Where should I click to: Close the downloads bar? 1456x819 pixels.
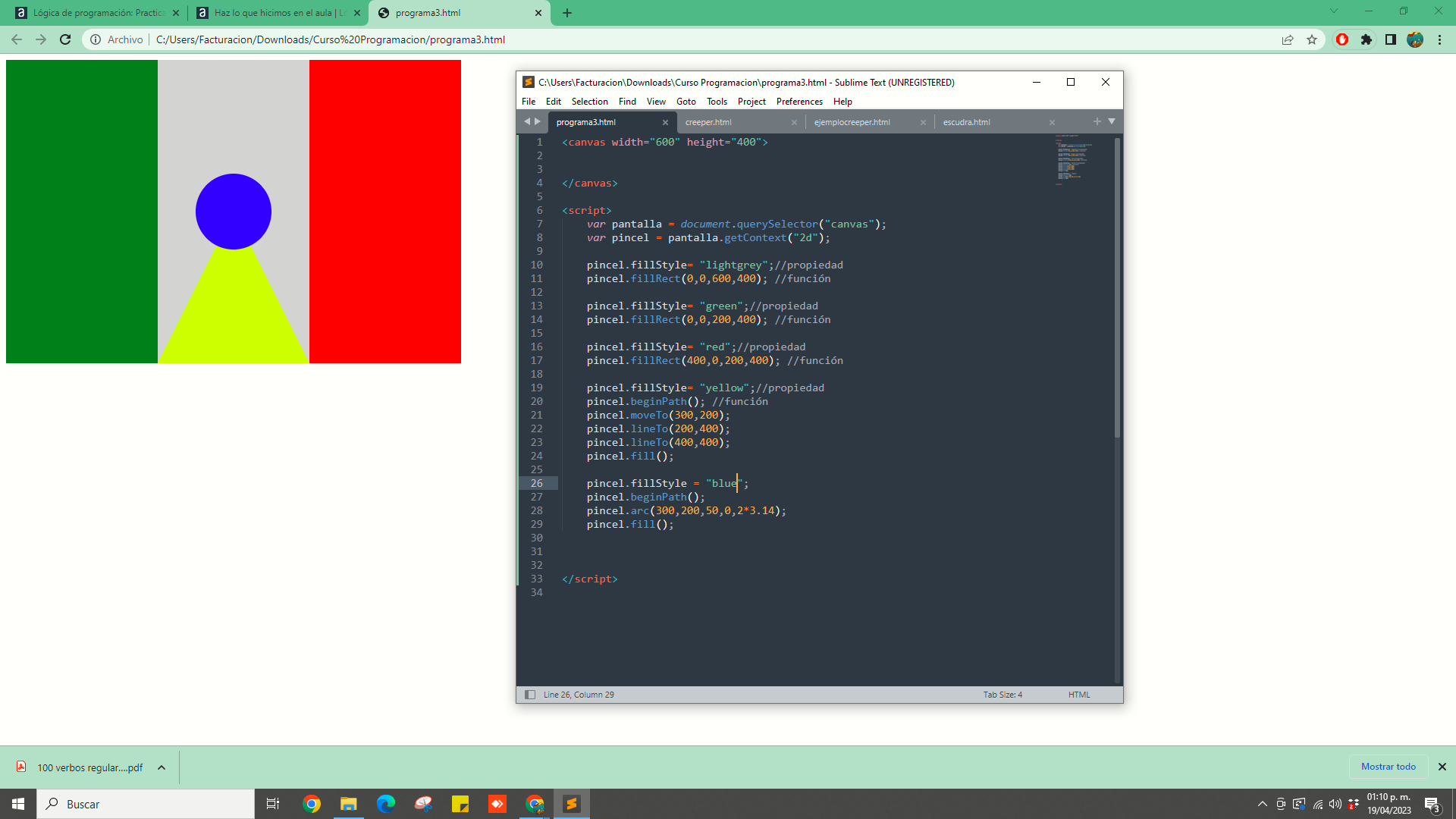coord(1442,767)
